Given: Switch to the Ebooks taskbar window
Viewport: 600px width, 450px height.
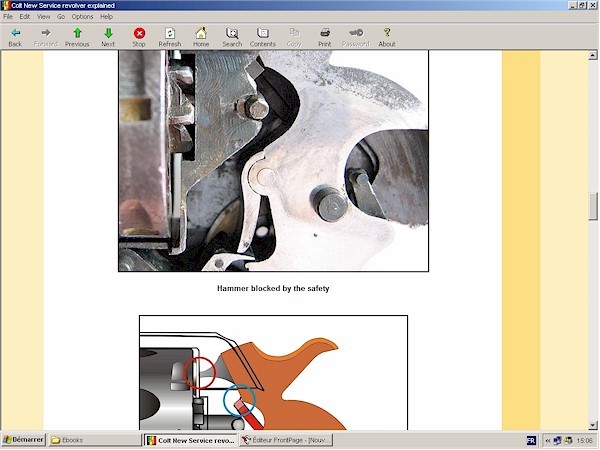Looking at the screenshot, I should pos(94,440).
